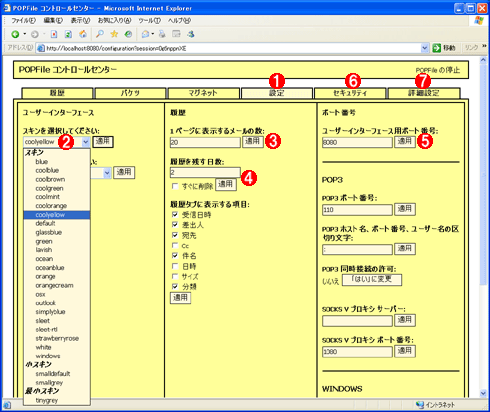The height and width of the screenshot is (412, 490).
Task: Focus the 履歴を残す日数 input field
Action: 205,172
